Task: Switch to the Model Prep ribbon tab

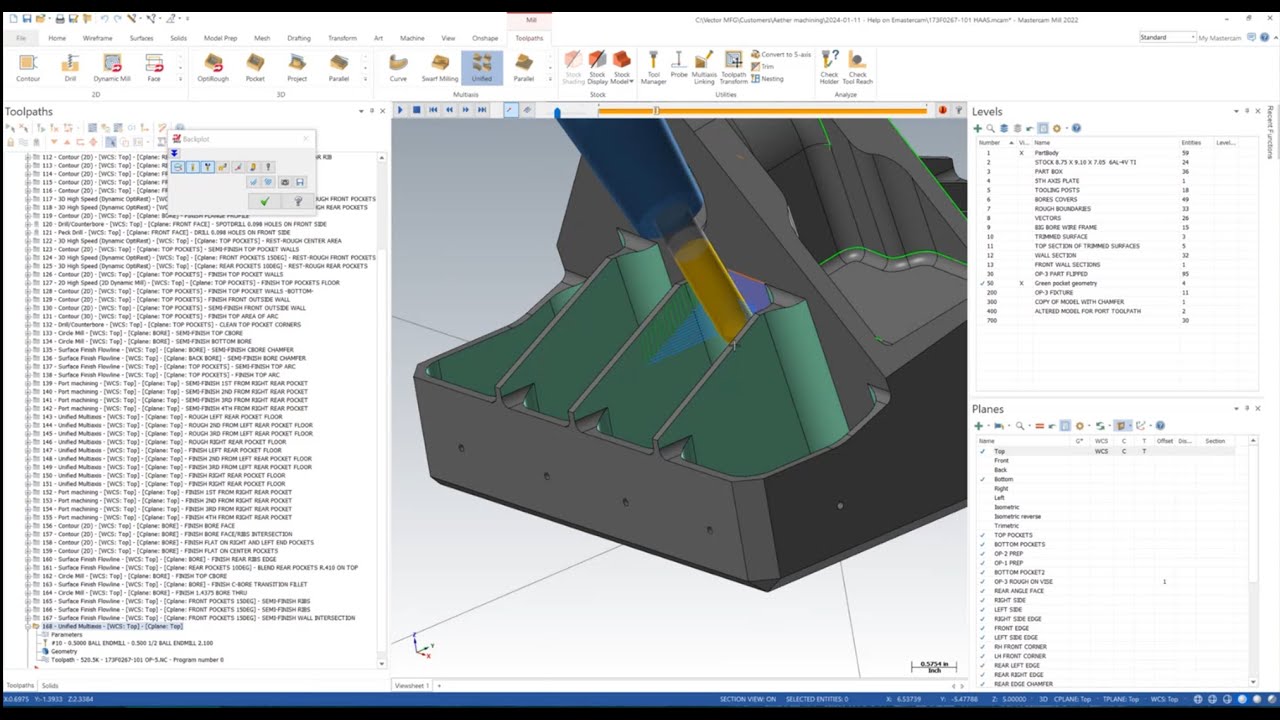Action: (220, 38)
